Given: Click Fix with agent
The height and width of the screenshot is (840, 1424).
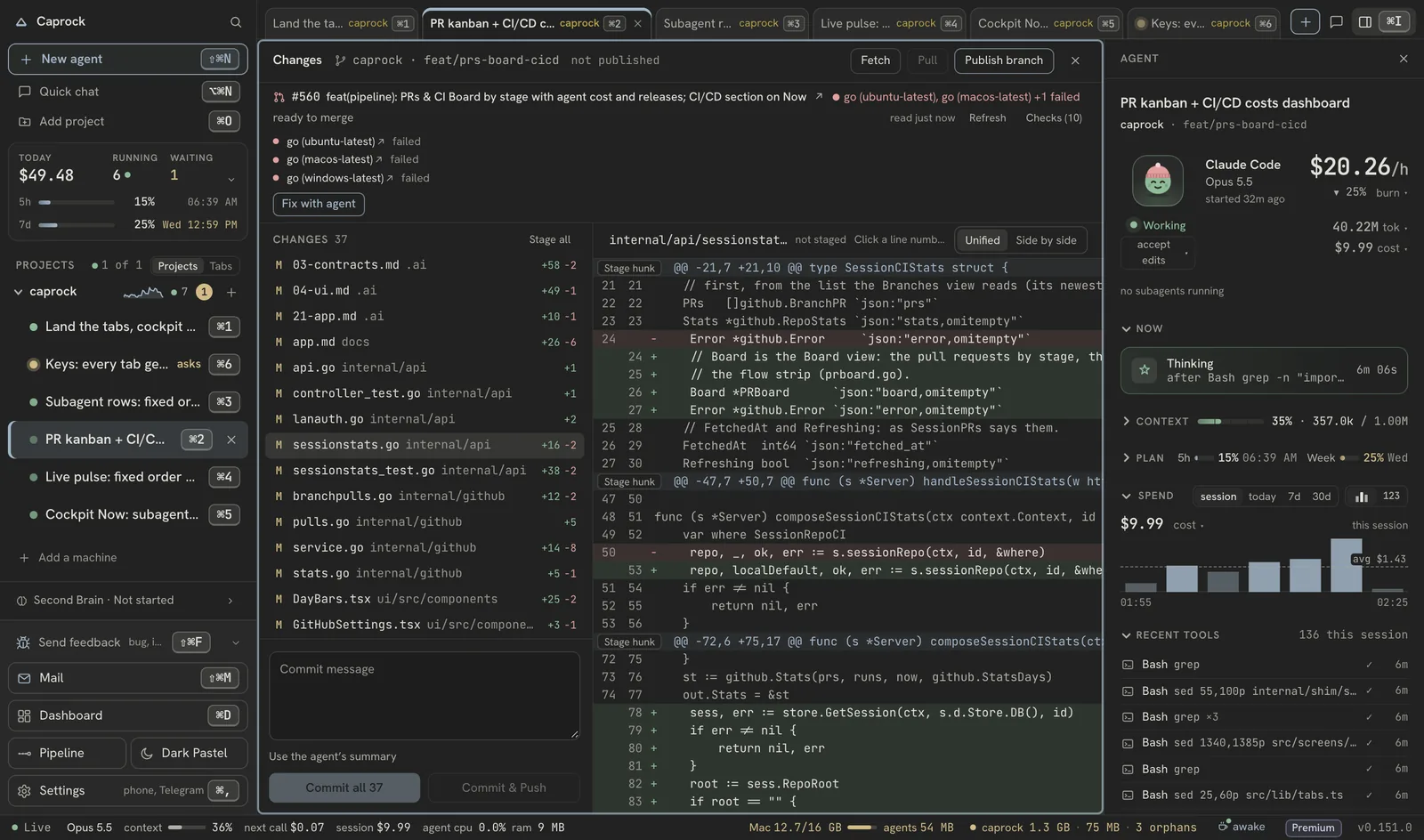Looking at the screenshot, I should click(319, 204).
